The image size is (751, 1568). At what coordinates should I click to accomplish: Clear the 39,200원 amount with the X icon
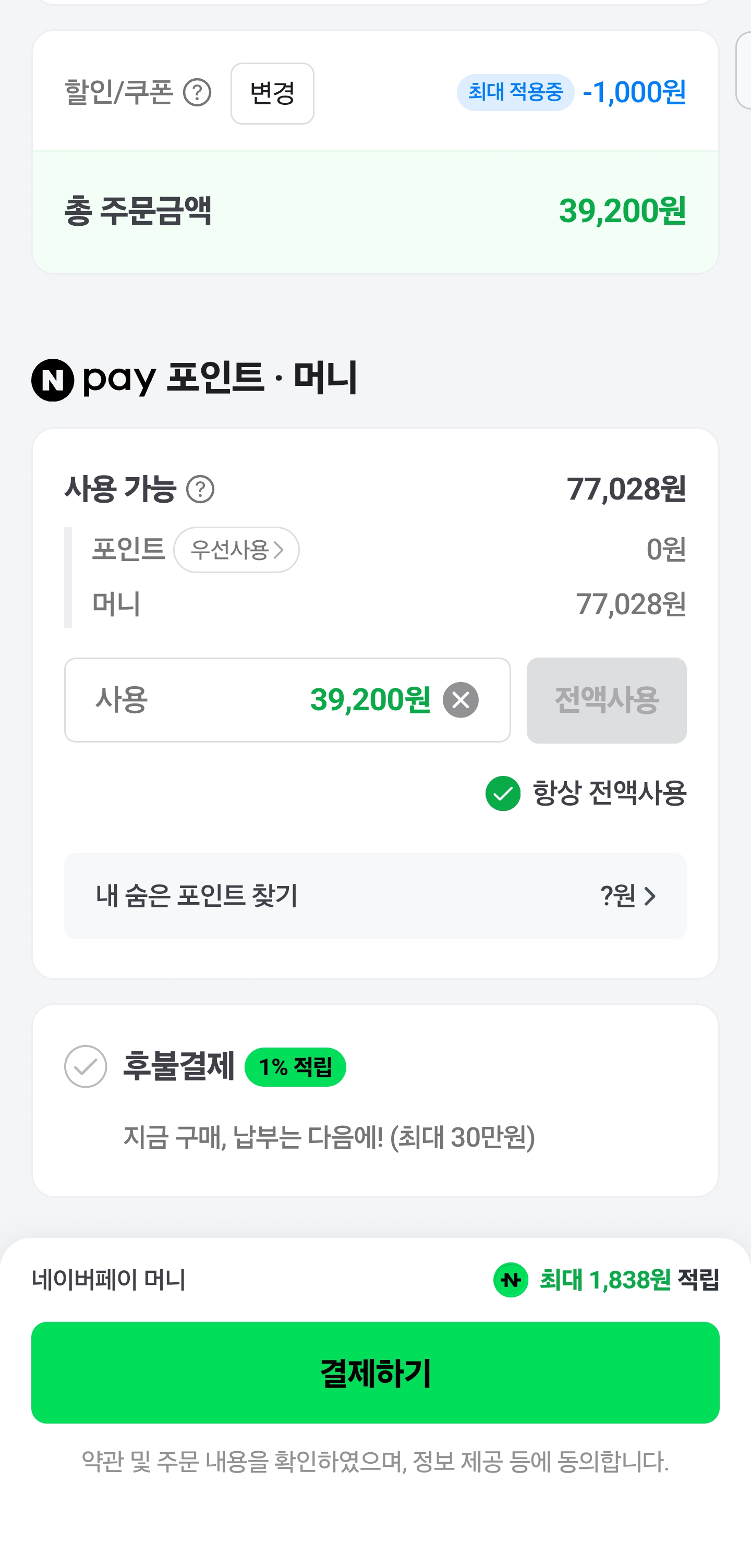click(x=460, y=700)
